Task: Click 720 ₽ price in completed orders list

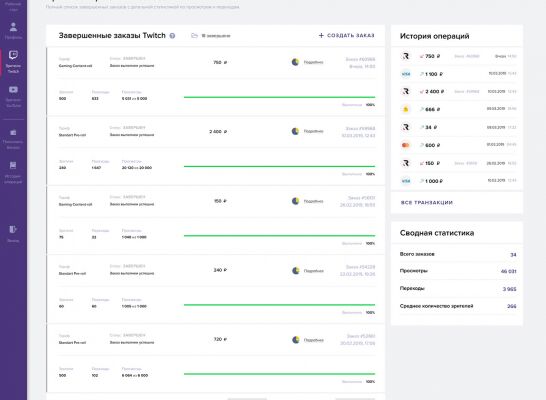Action: [x=220, y=339]
